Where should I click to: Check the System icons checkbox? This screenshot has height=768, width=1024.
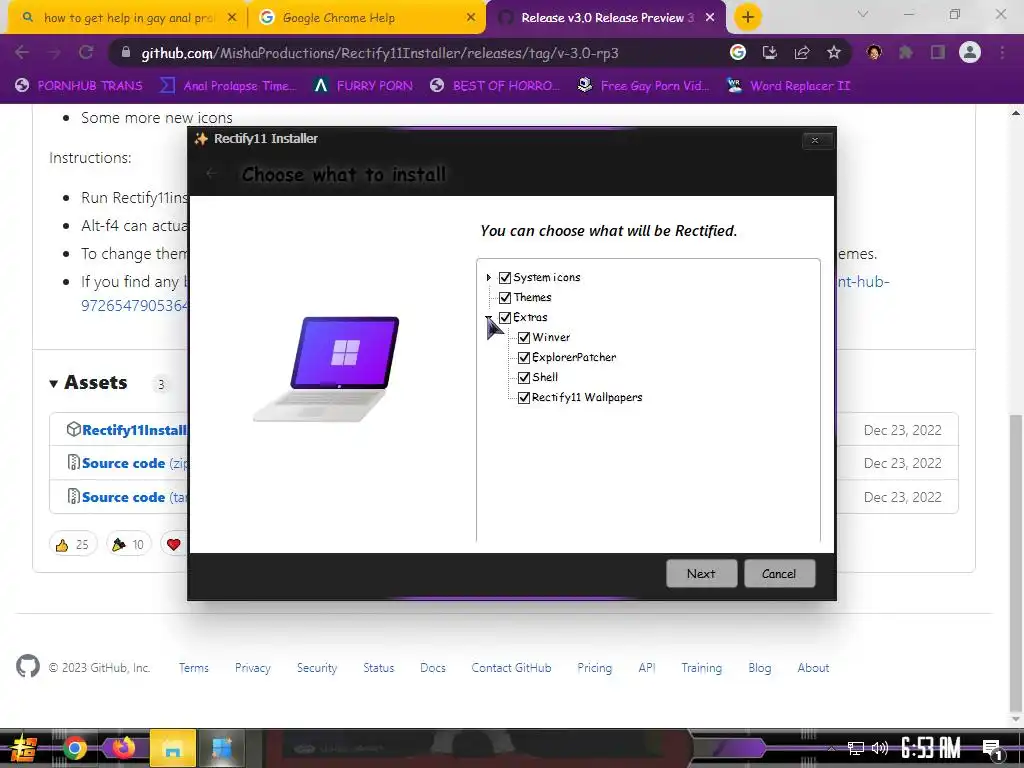click(505, 278)
